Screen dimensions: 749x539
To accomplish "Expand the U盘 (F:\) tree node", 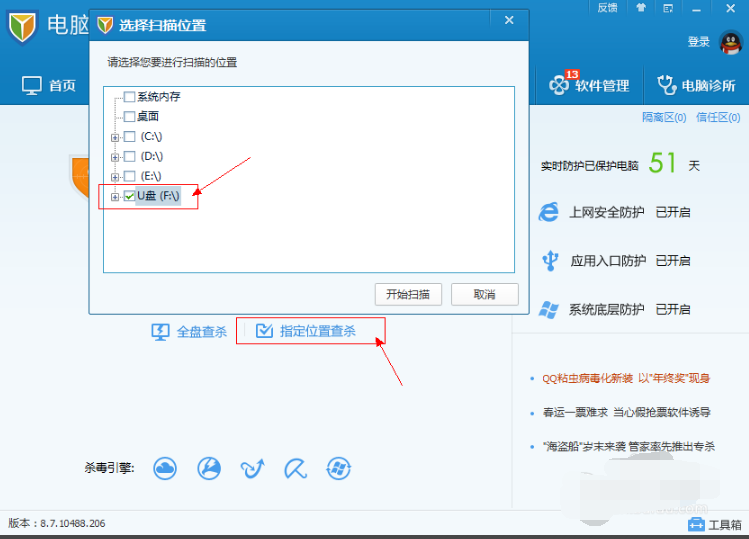I will point(115,197).
